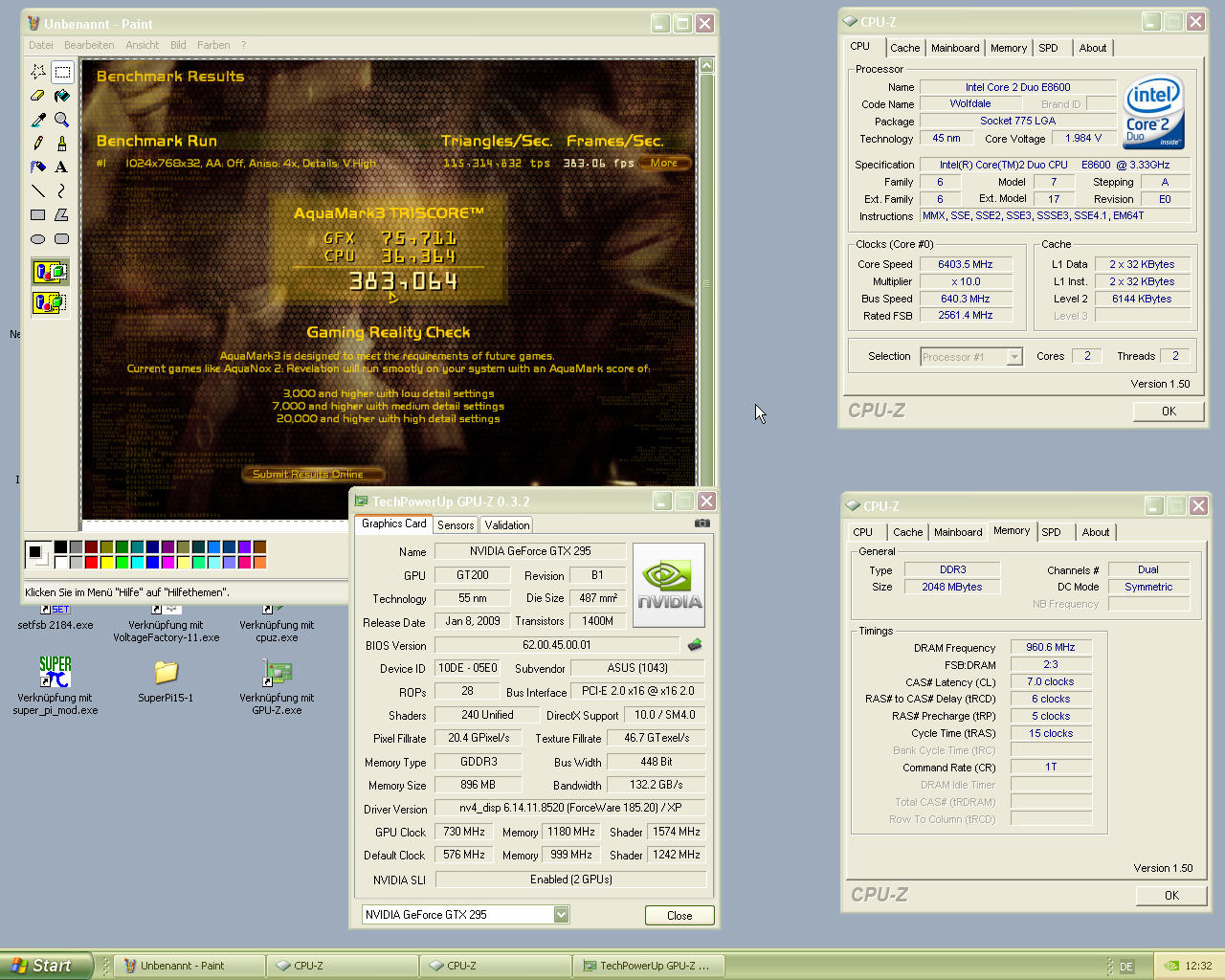
Task: Select the super_pi_mod.exe shortcut icon
Action: tap(56, 685)
